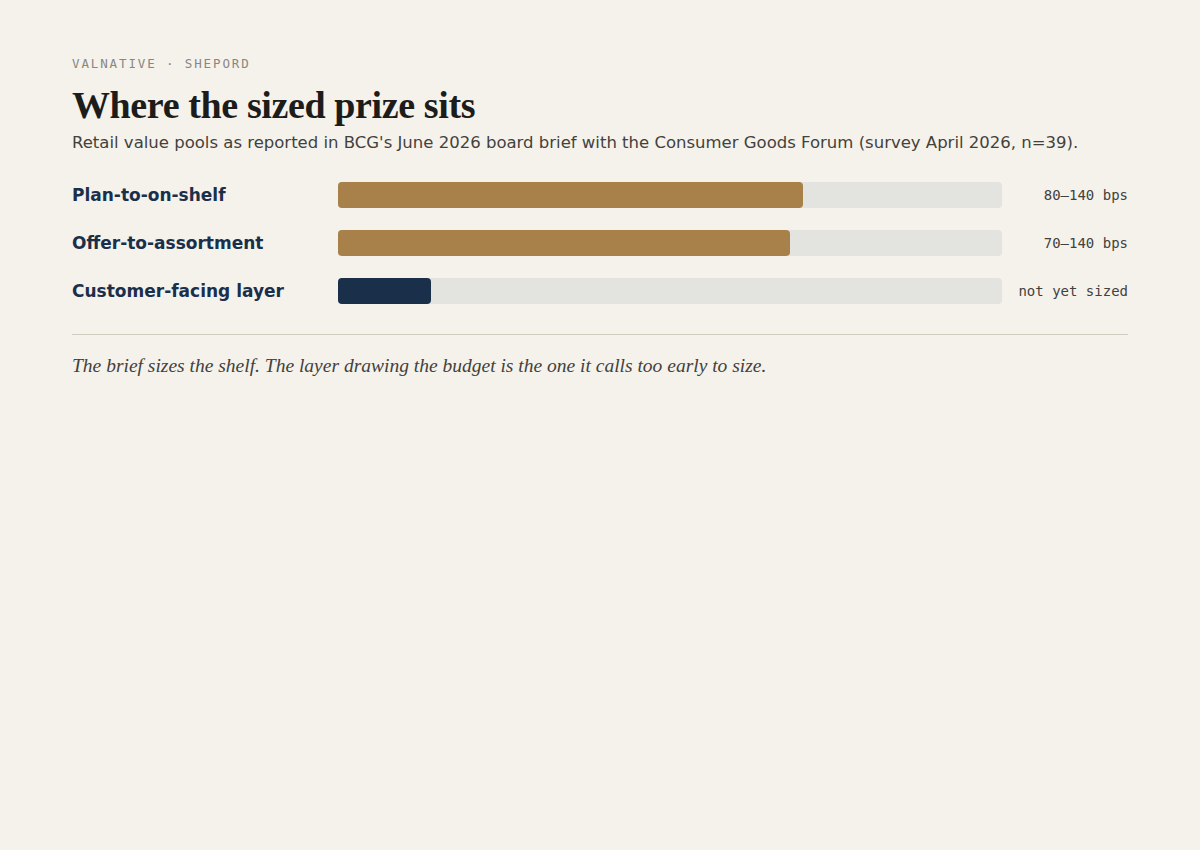This screenshot has width=1200, height=850.
Task: Select the Plan-to-on-shelf row label
Action: pos(149,195)
